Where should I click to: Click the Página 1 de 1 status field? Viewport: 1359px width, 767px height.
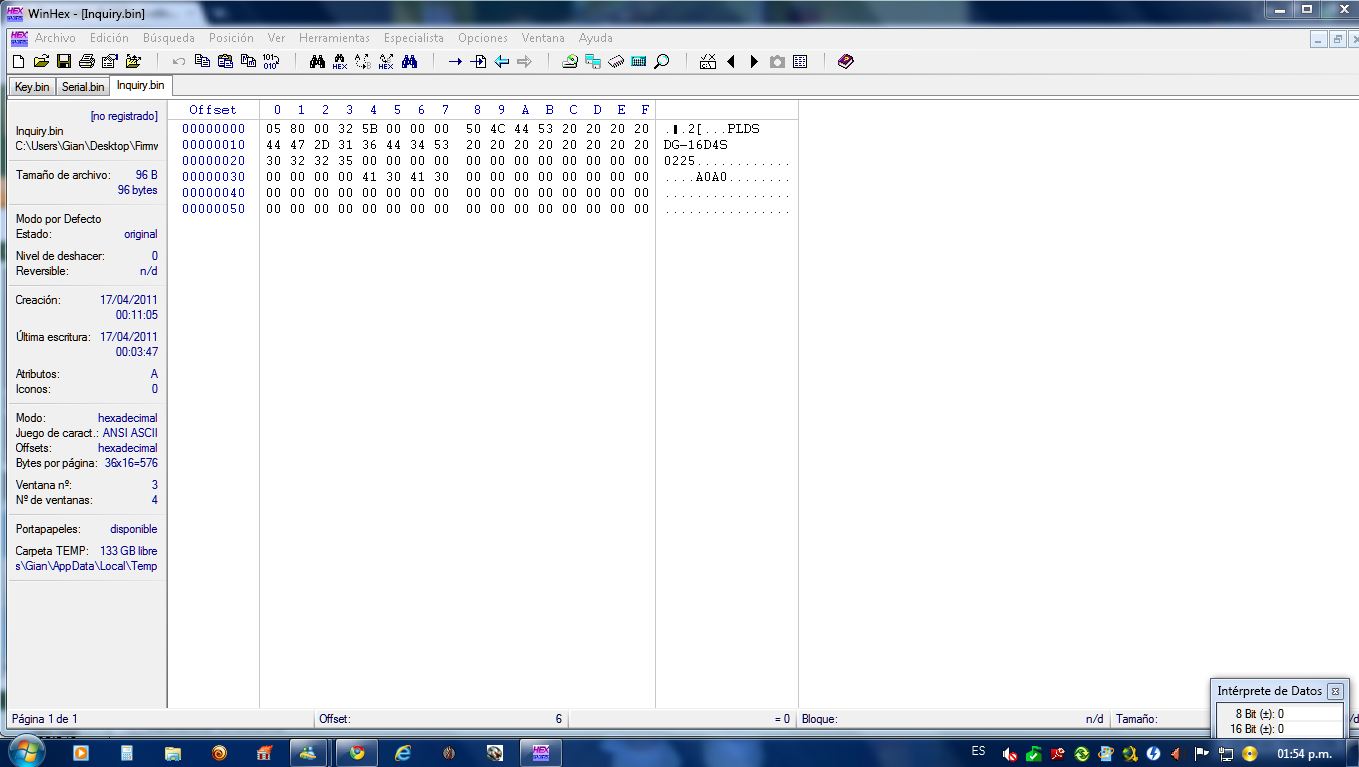pyautogui.click(x=160, y=719)
